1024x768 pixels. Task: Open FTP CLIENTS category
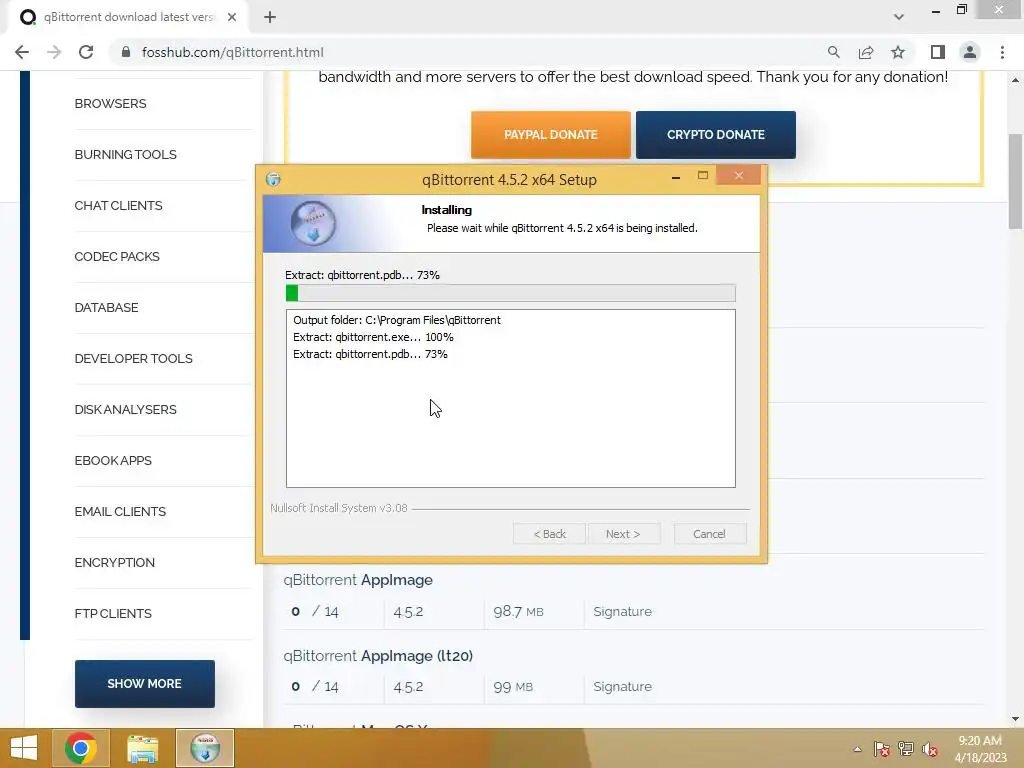pos(113,613)
